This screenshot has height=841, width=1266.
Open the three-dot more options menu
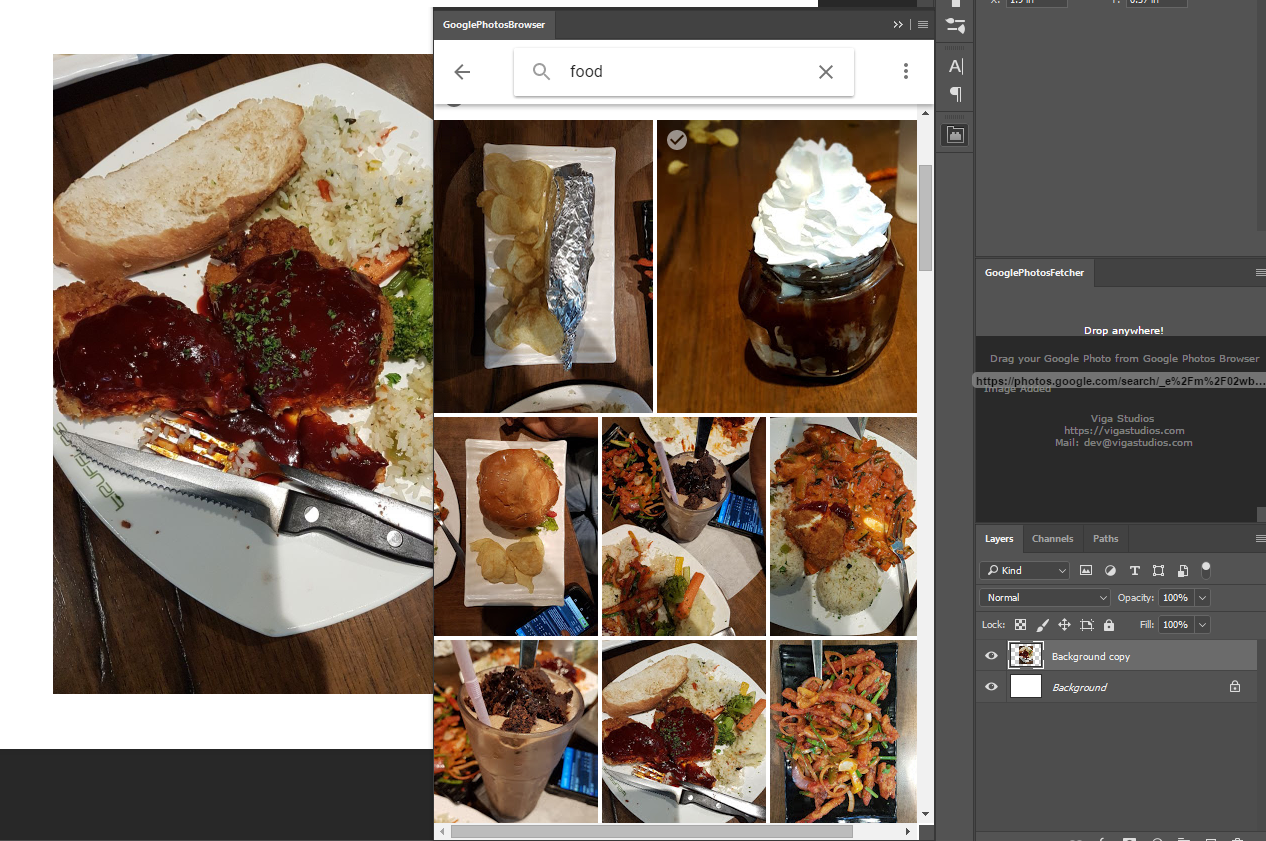905,71
